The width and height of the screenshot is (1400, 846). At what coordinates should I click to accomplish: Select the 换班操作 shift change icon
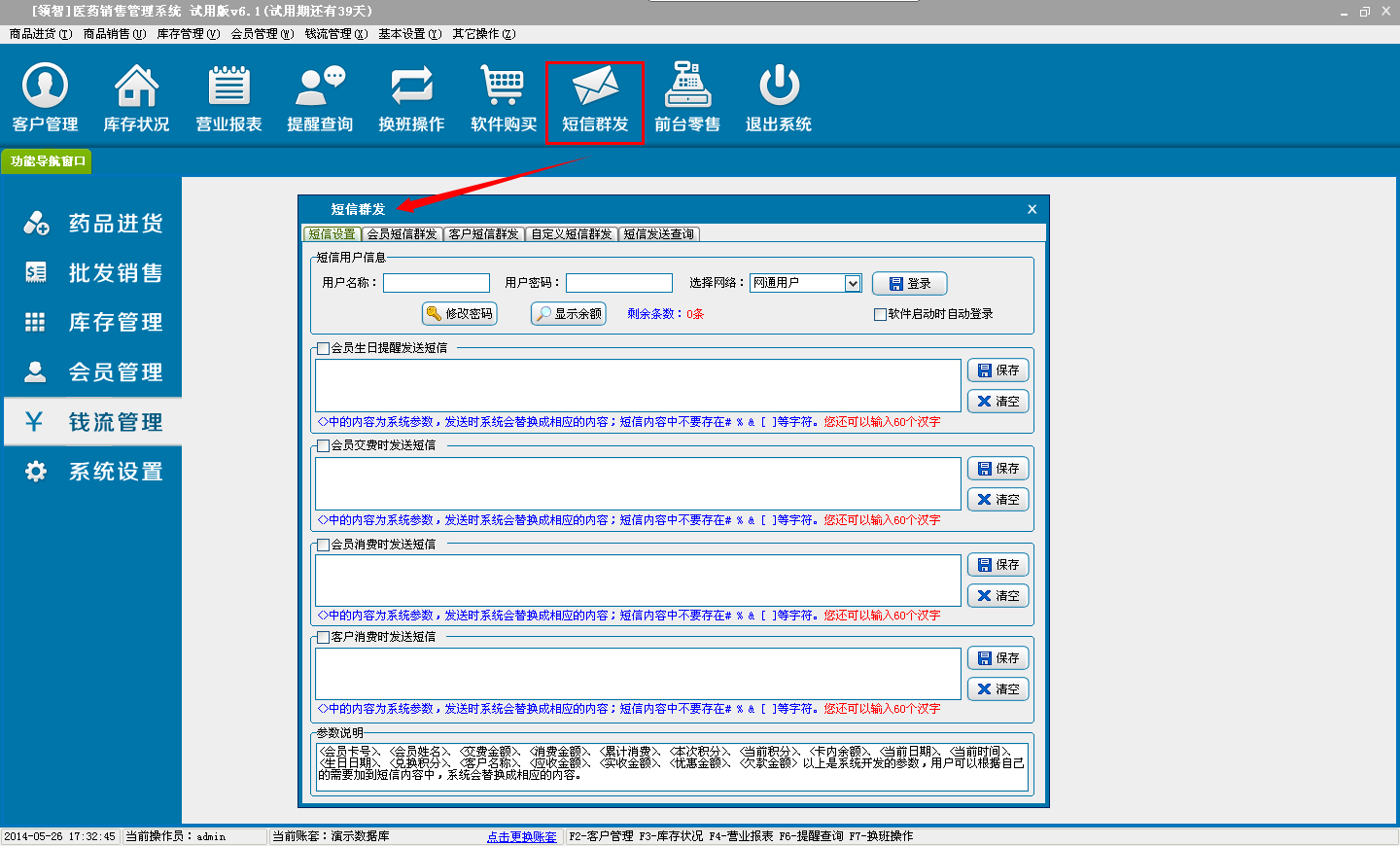click(x=411, y=97)
